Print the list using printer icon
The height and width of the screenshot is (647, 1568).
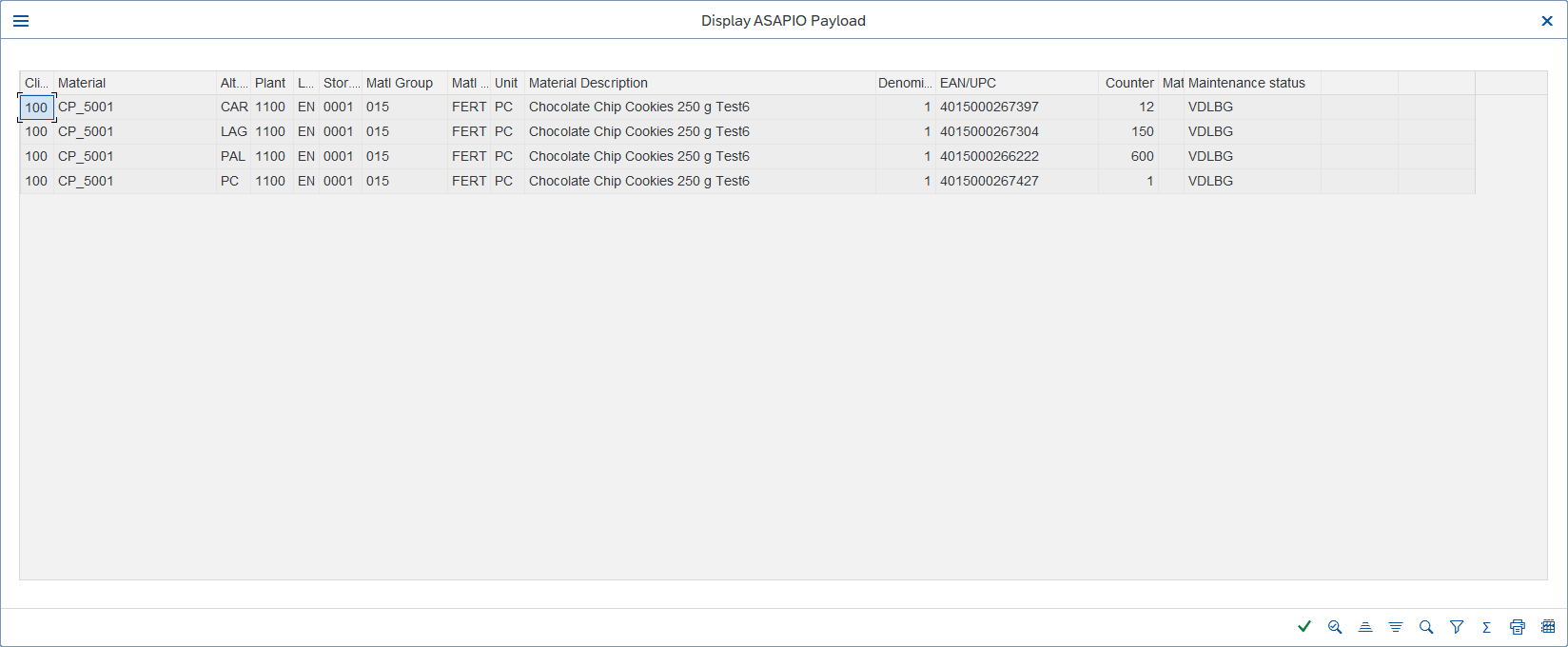point(1518,626)
